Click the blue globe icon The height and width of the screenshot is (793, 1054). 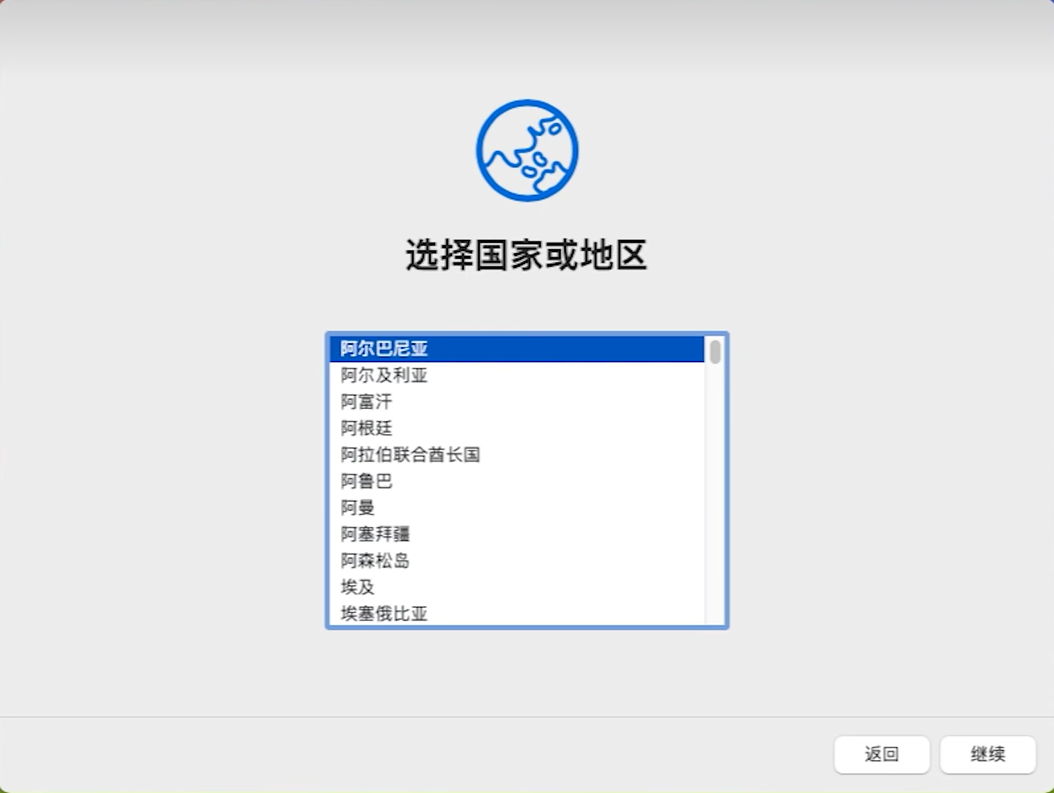pos(527,148)
